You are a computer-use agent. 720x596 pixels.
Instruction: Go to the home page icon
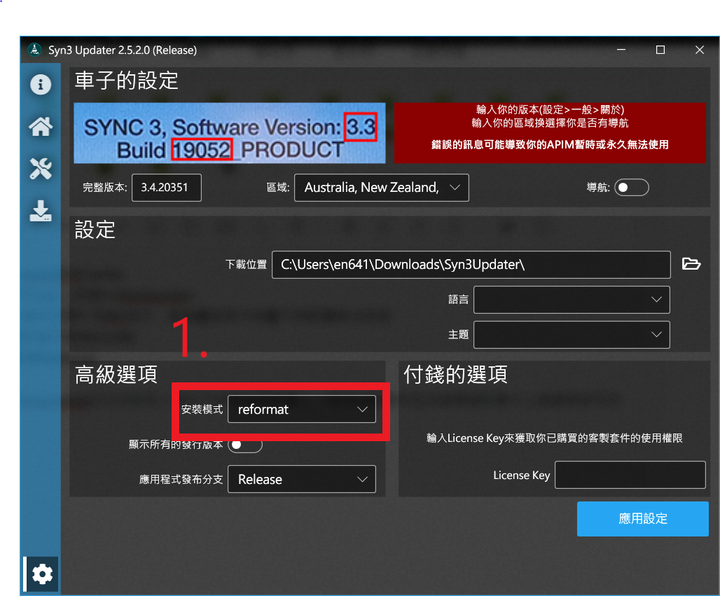click(x=40, y=126)
